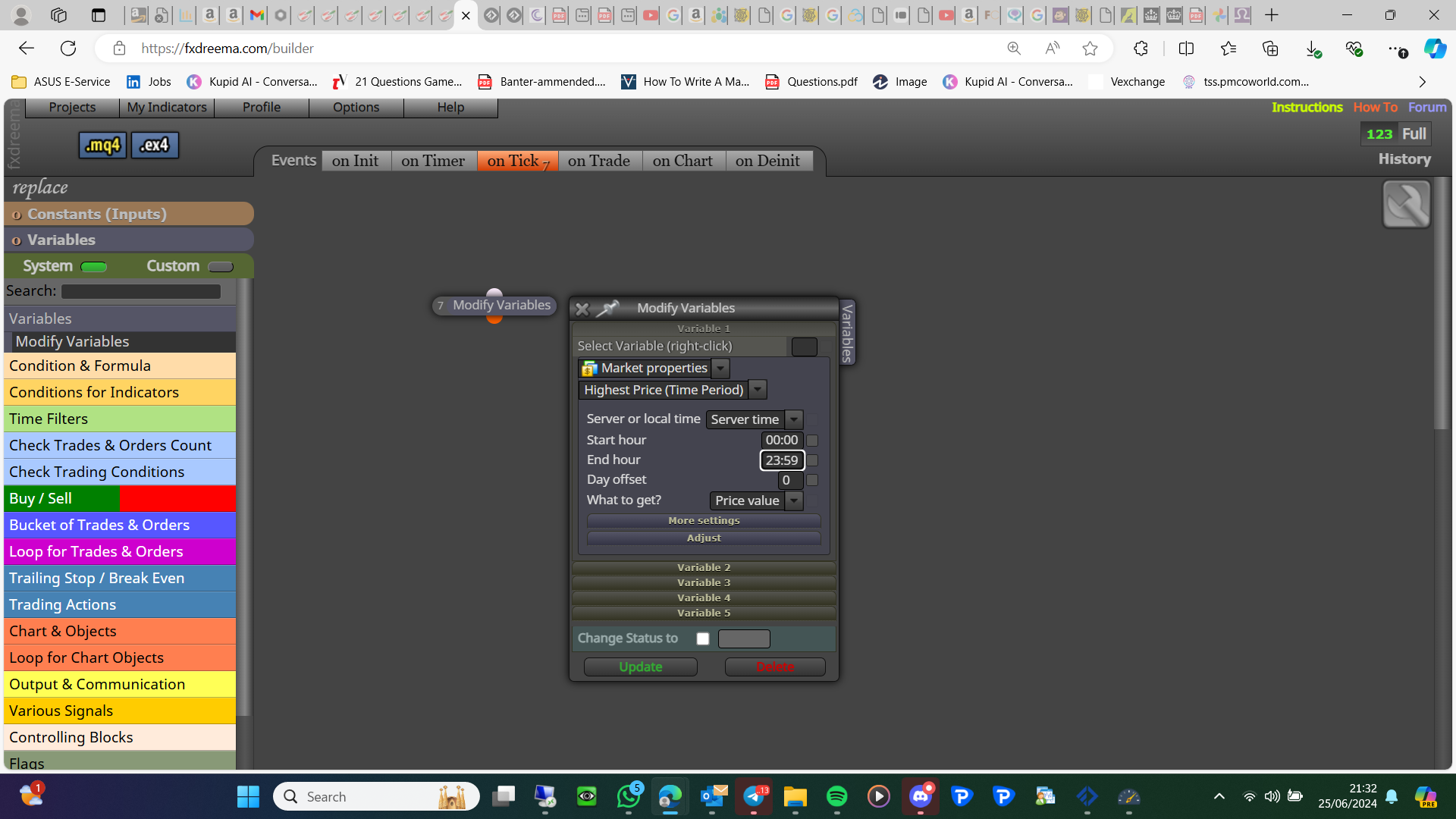Open WhatsApp from the taskbar
The image size is (1456, 819).
point(629,796)
